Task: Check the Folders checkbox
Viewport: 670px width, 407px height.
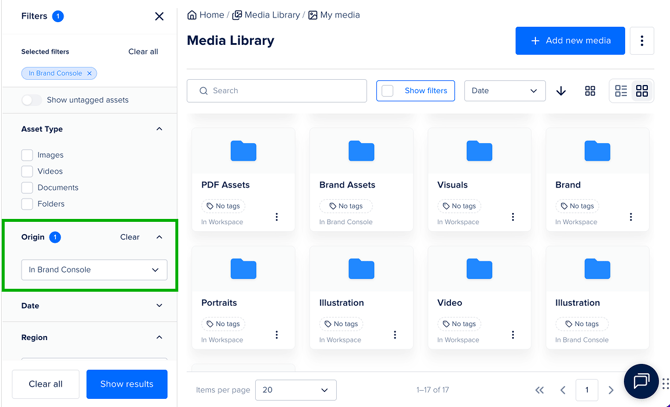Action: pos(27,204)
